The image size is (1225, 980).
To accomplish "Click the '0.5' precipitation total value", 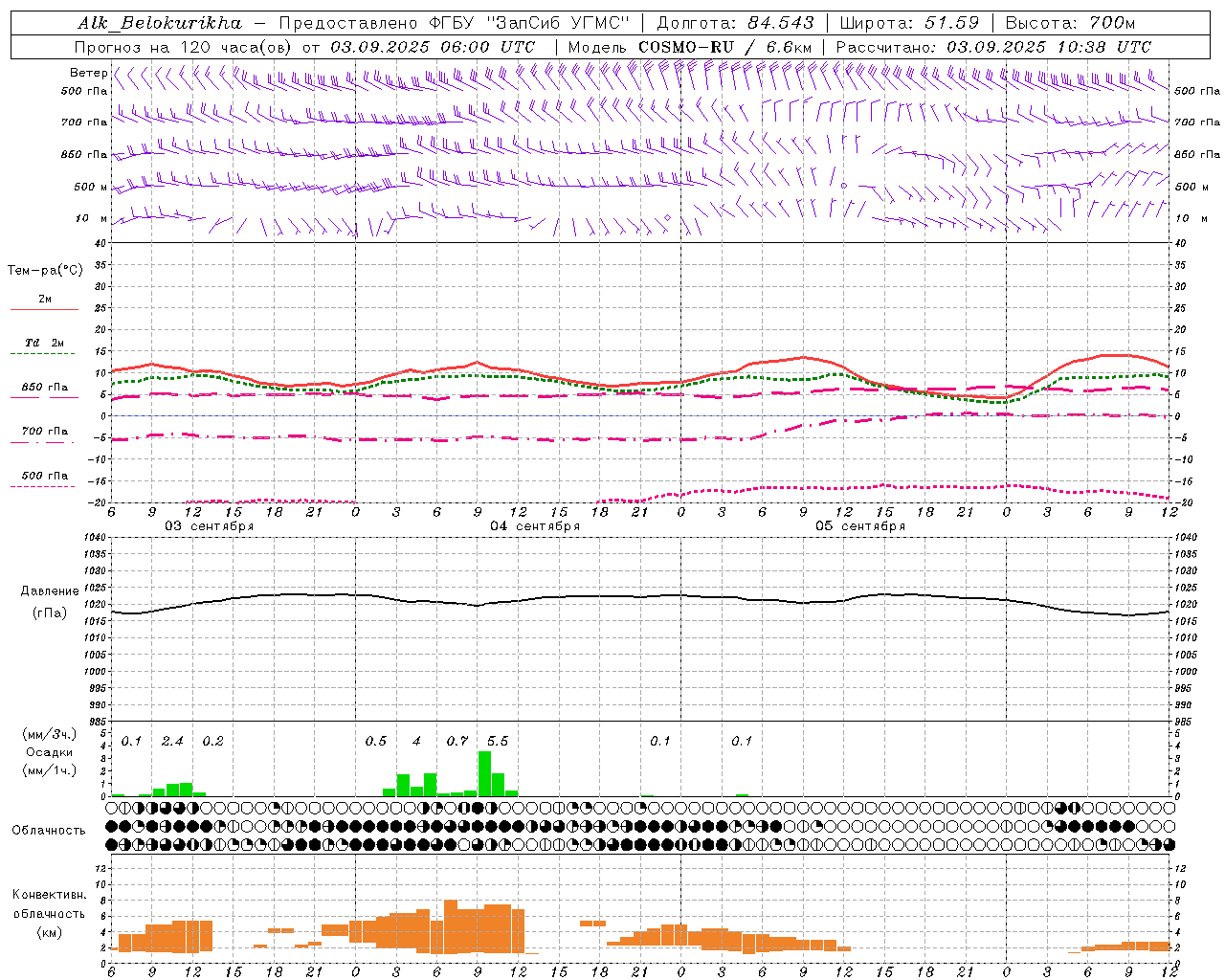I will [376, 741].
